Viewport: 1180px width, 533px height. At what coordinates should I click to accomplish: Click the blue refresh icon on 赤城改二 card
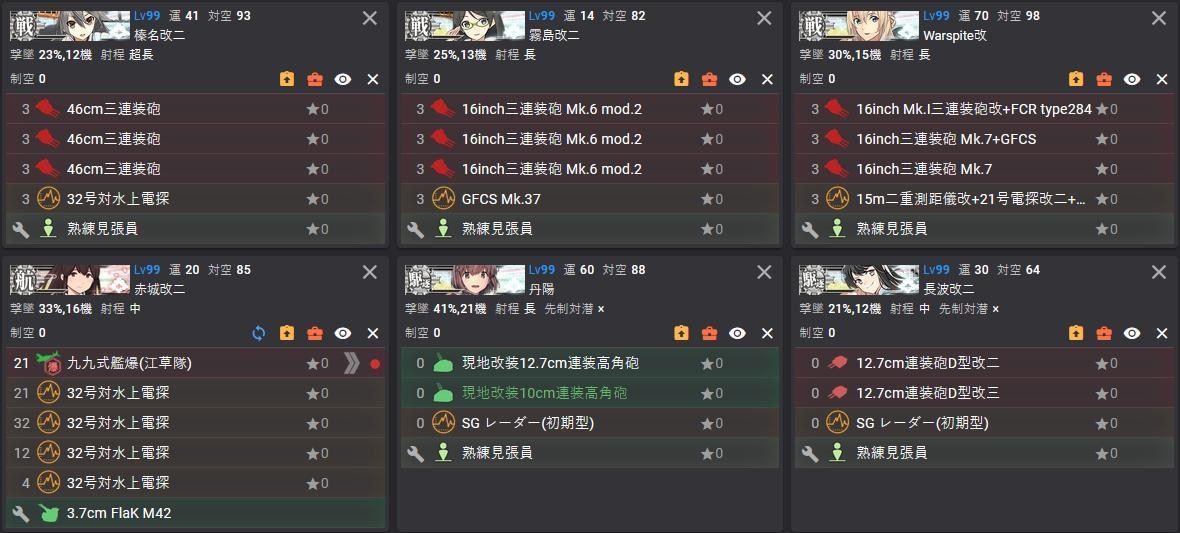tap(259, 334)
